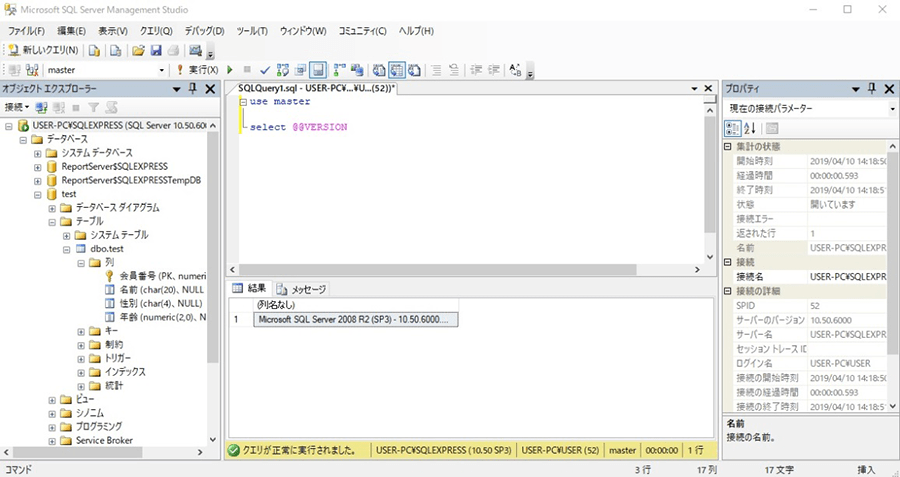Click Uncomment selected lines icon
This screenshot has width=900, height=477.
pyautogui.click(x=453, y=70)
